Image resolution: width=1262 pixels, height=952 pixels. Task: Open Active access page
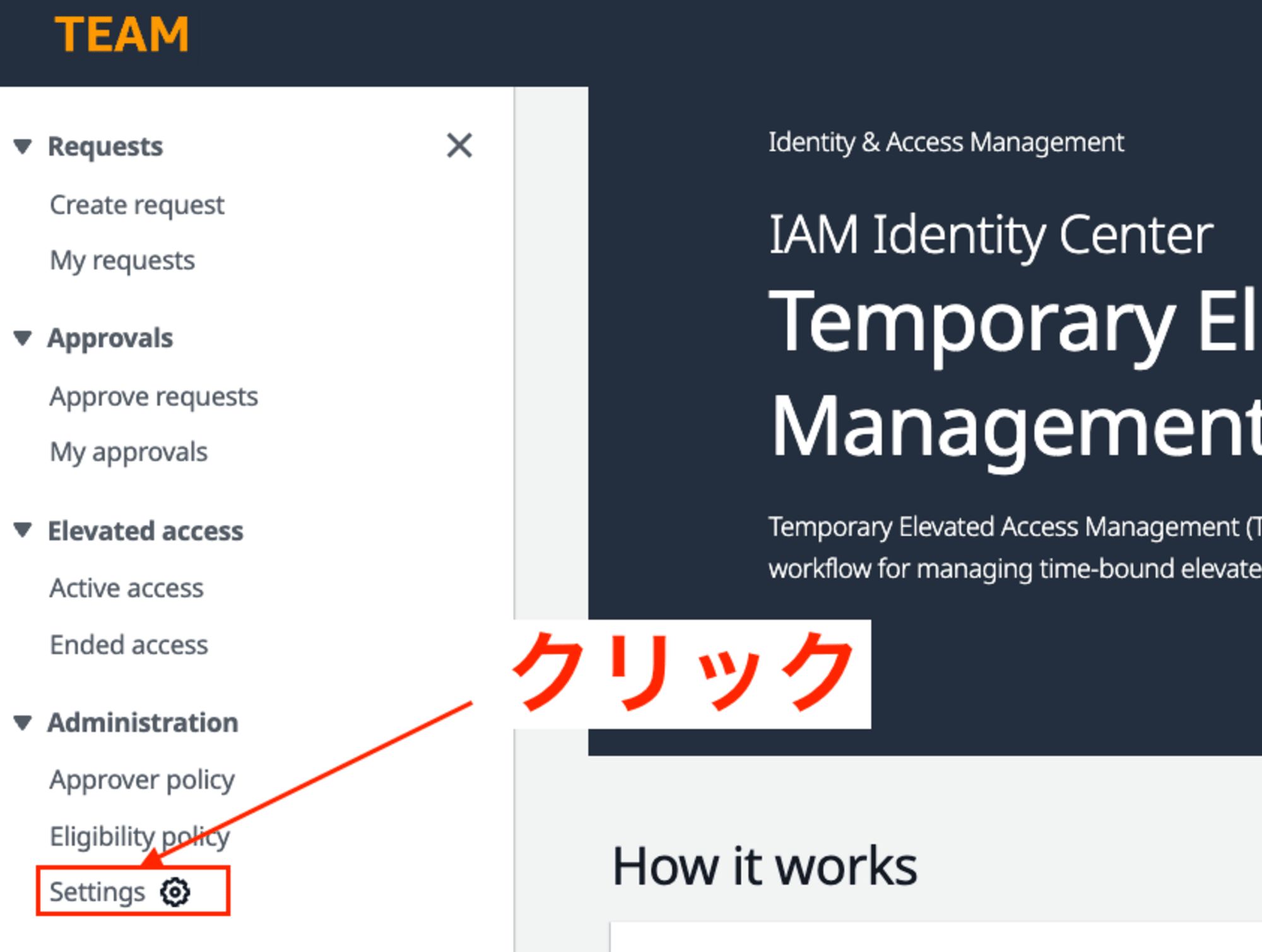point(126,588)
